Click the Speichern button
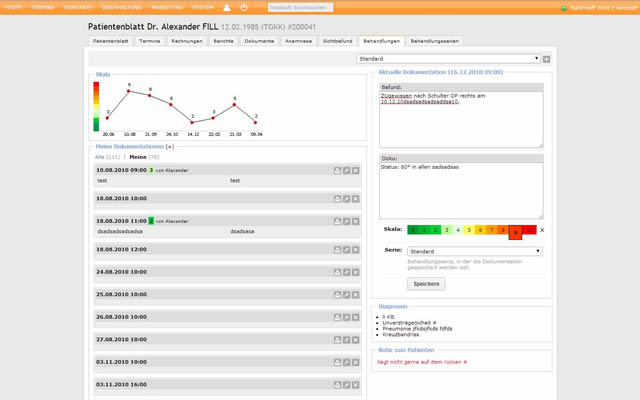640x400 pixels. [426, 284]
